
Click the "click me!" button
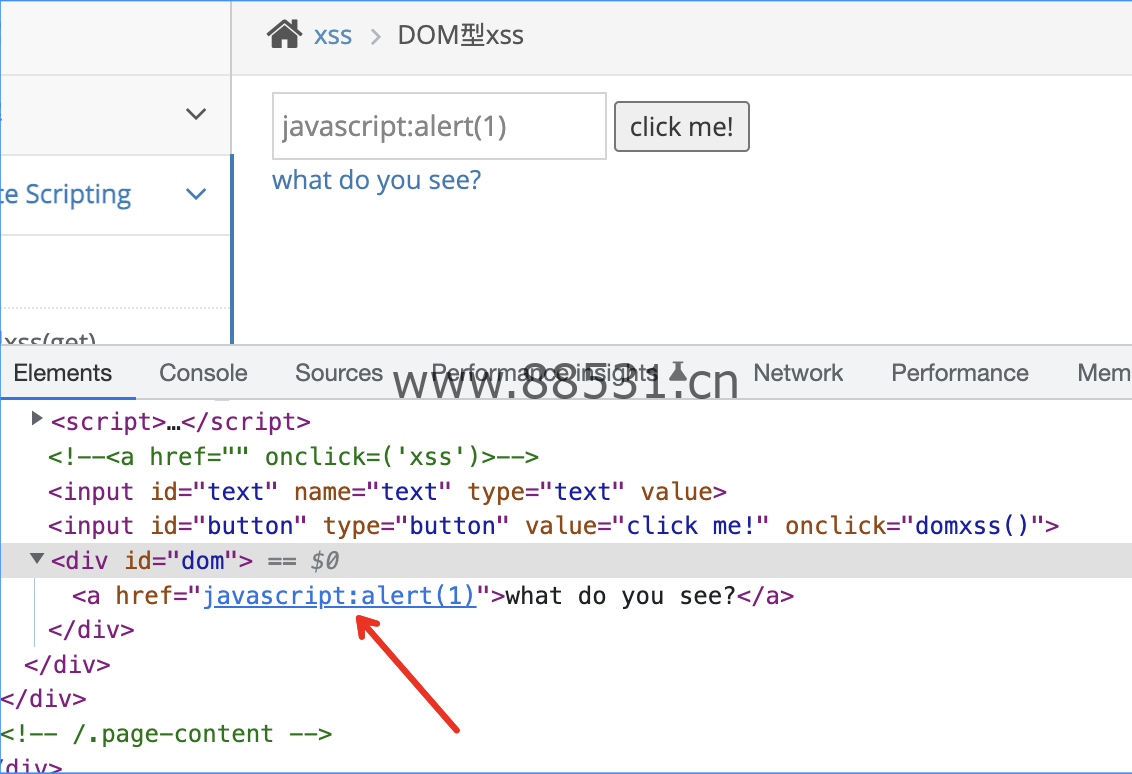coord(682,126)
